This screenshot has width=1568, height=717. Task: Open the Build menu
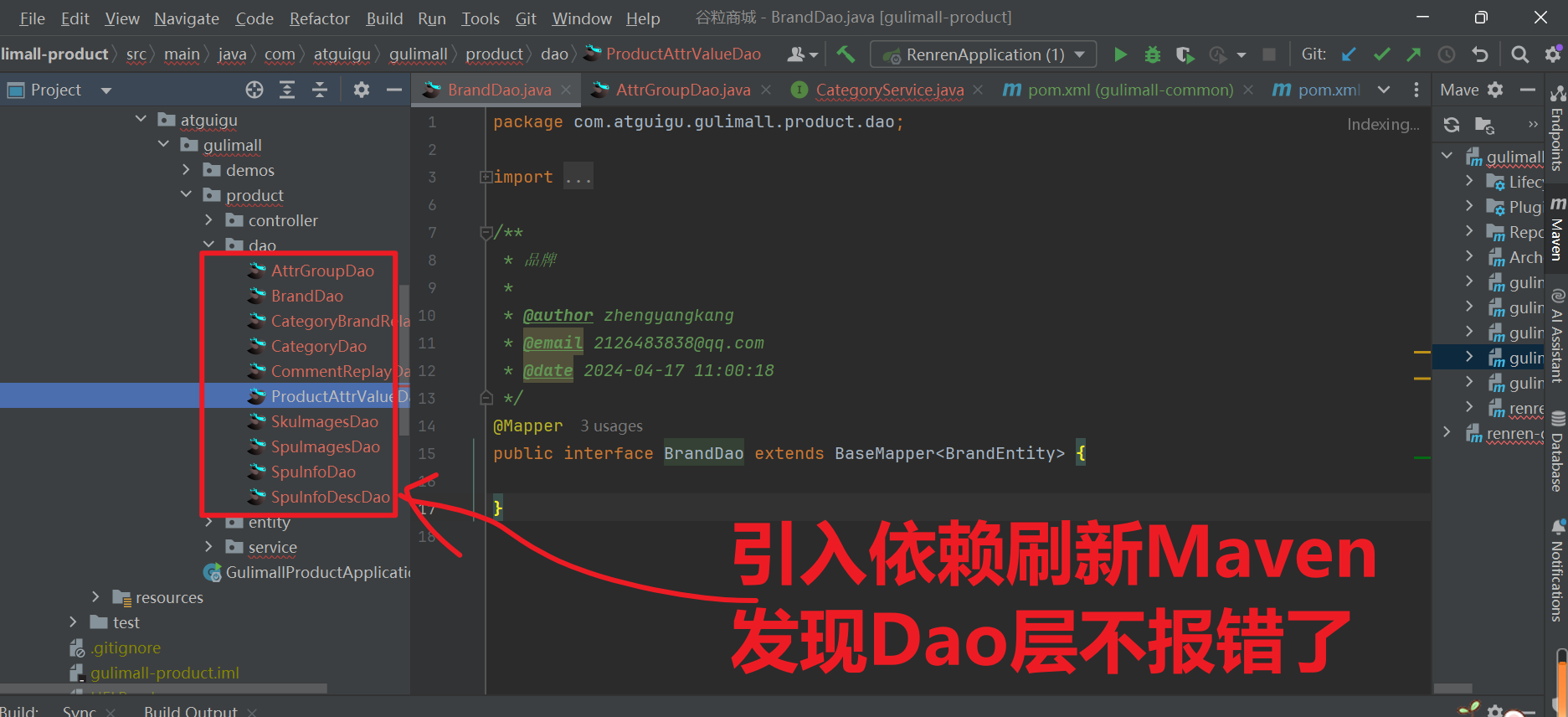[x=384, y=18]
